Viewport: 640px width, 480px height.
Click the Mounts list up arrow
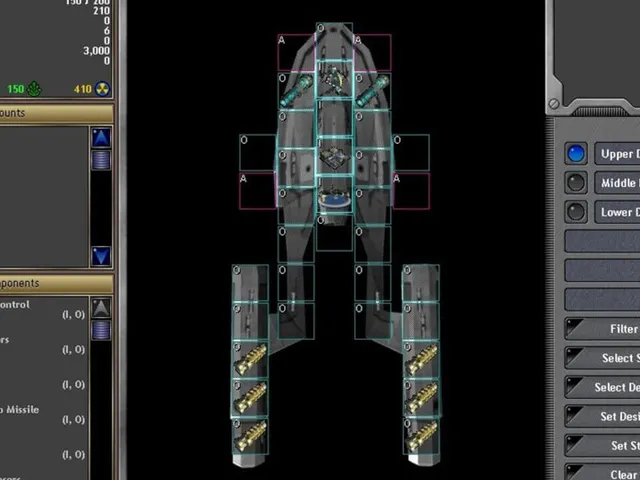pos(101,137)
